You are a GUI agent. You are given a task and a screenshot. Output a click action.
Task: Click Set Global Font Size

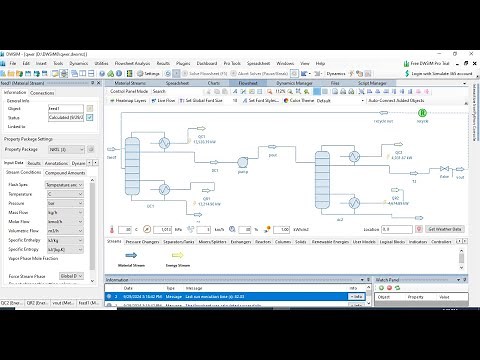click(x=201, y=100)
